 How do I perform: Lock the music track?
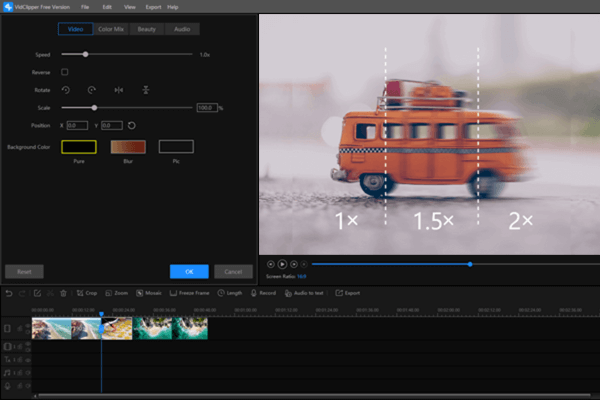[x=20, y=373]
